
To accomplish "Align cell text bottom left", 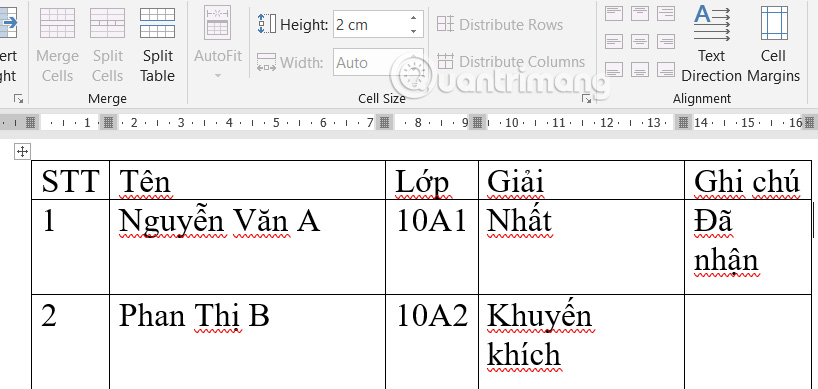I will (614, 69).
